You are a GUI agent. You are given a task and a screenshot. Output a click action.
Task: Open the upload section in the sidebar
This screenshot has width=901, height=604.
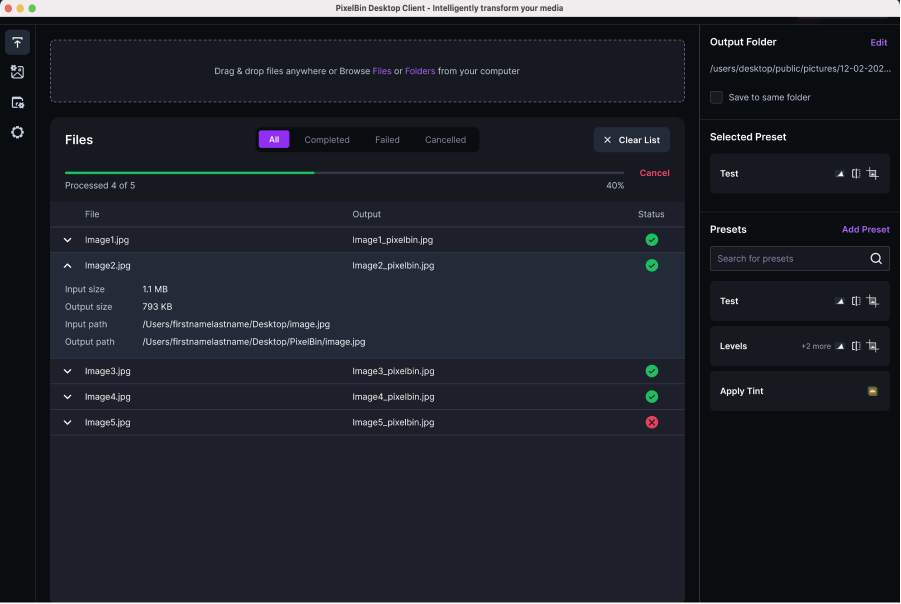17,42
